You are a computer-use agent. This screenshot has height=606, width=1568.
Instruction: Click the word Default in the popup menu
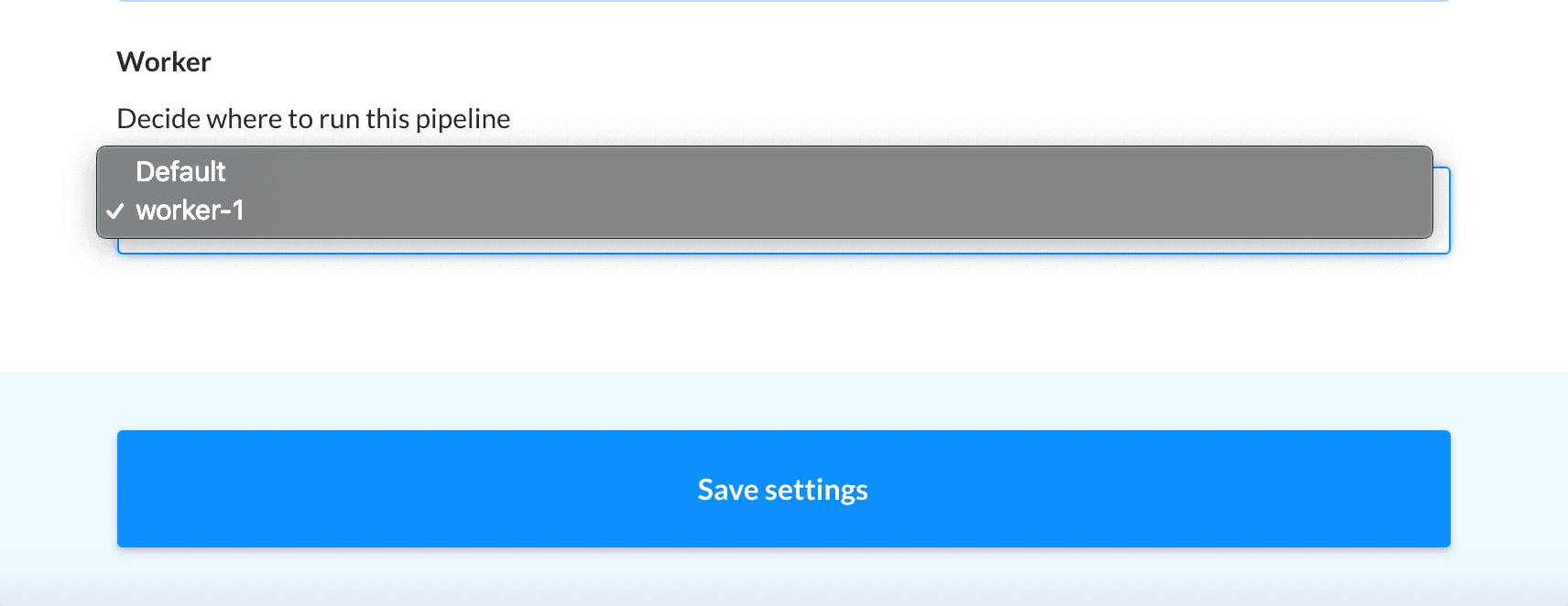180,172
